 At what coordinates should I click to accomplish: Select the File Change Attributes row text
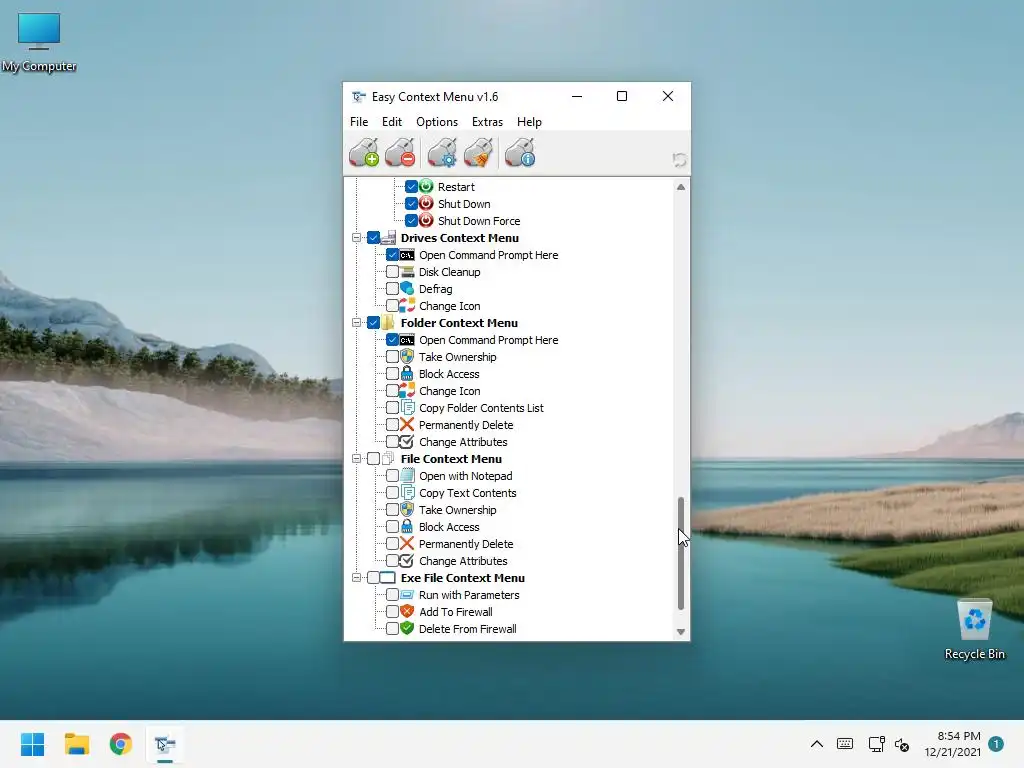click(463, 561)
